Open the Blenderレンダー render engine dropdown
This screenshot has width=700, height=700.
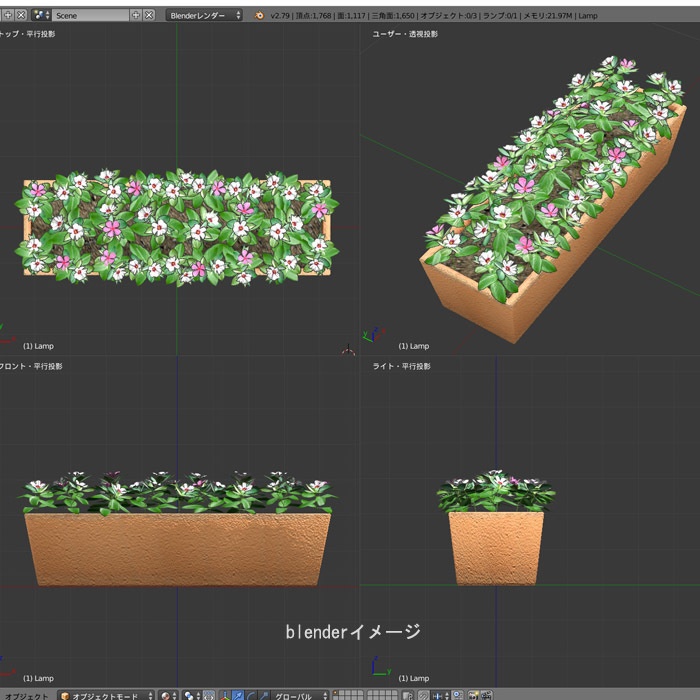[204, 15]
